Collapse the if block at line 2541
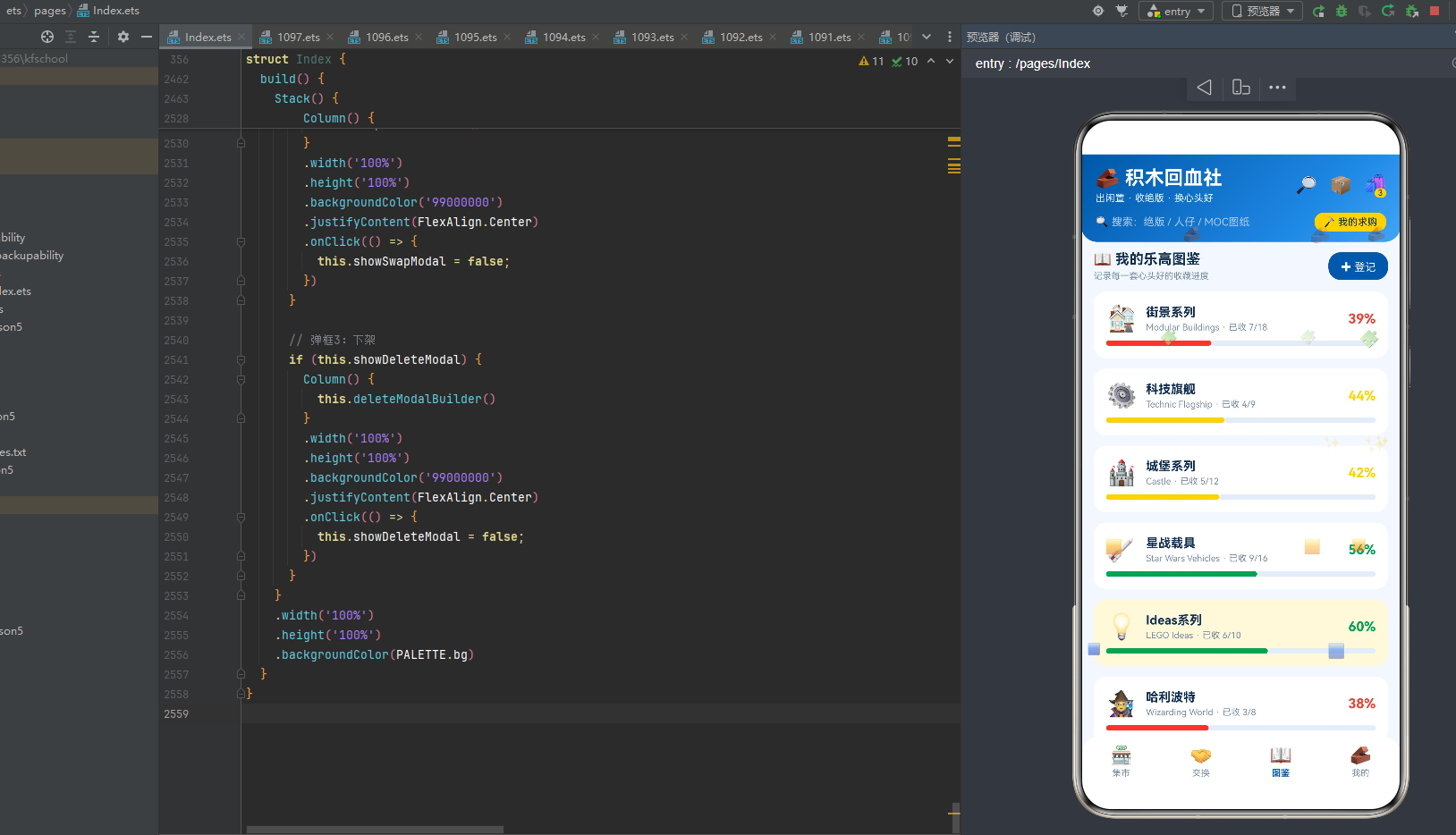The width and height of the screenshot is (1456, 835). pos(241,359)
